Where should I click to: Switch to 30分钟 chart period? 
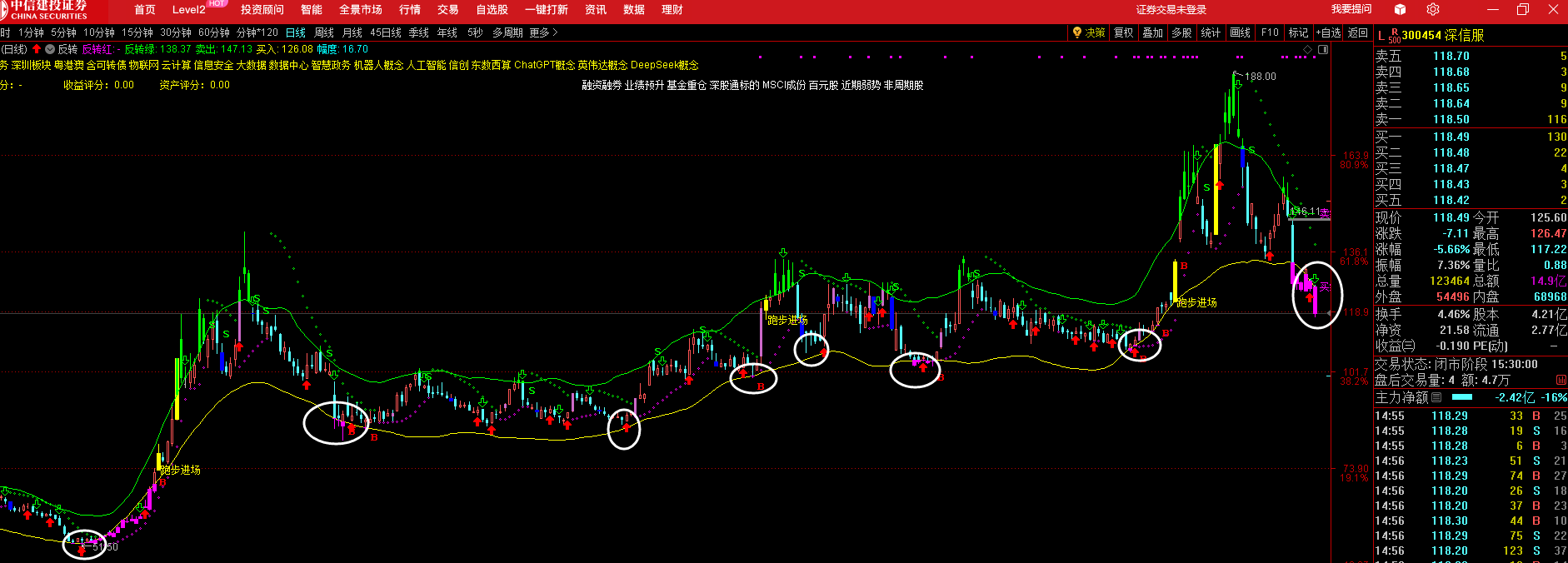click(x=176, y=32)
